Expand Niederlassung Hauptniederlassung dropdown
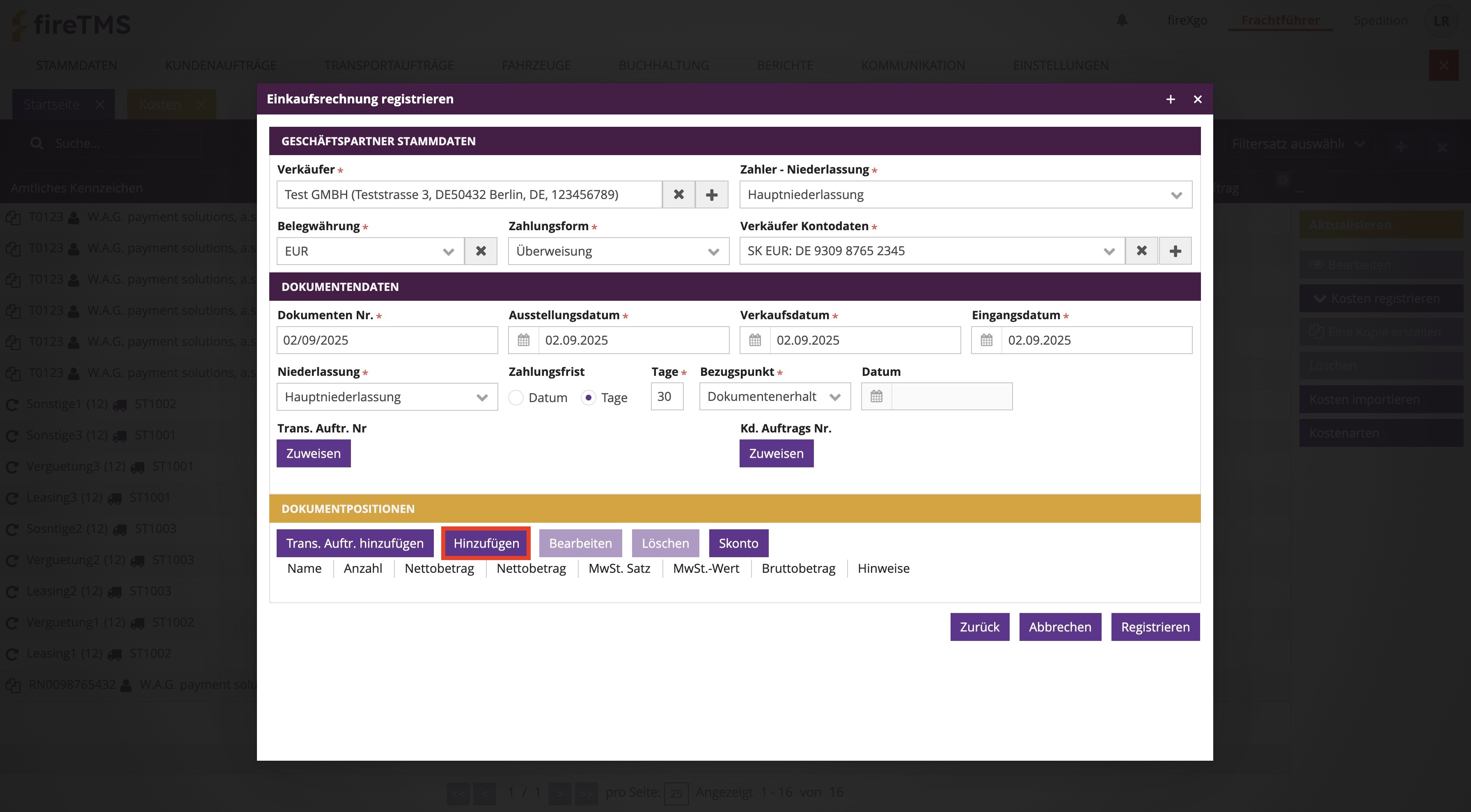Screen dimensions: 1471x812 pyautogui.click(x=387, y=397)
